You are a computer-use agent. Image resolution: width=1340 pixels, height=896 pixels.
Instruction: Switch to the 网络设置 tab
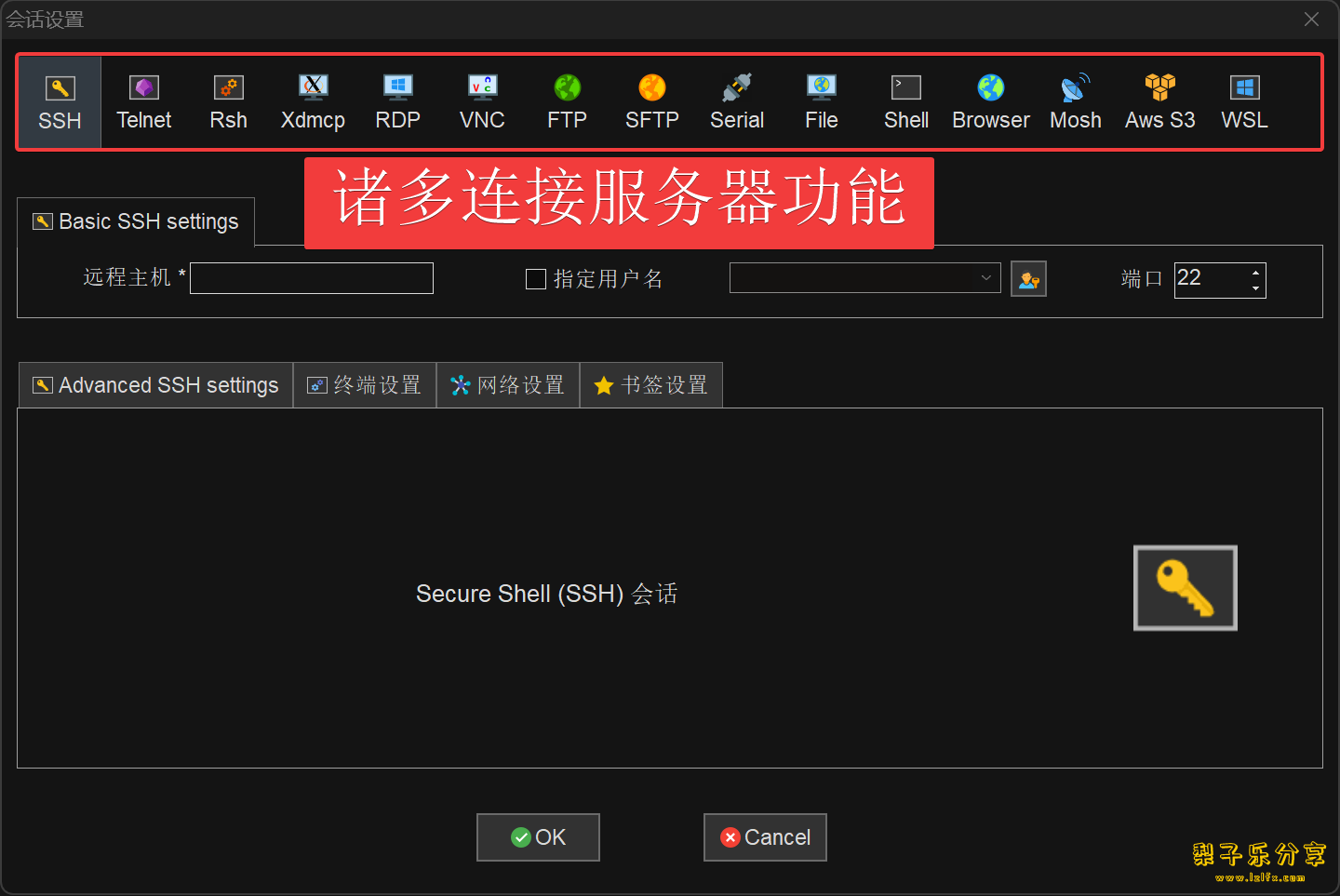click(x=508, y=385)
